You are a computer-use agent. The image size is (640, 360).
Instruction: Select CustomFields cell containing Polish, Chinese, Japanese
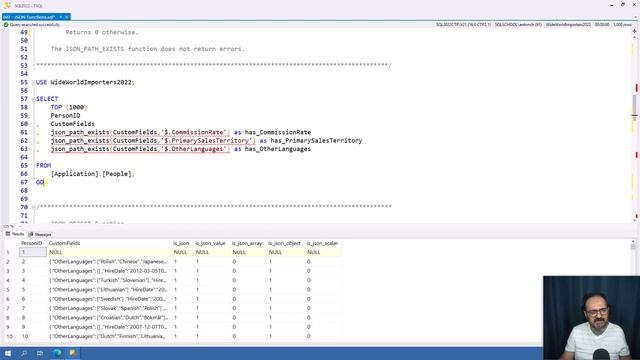(x=109, y=262)
